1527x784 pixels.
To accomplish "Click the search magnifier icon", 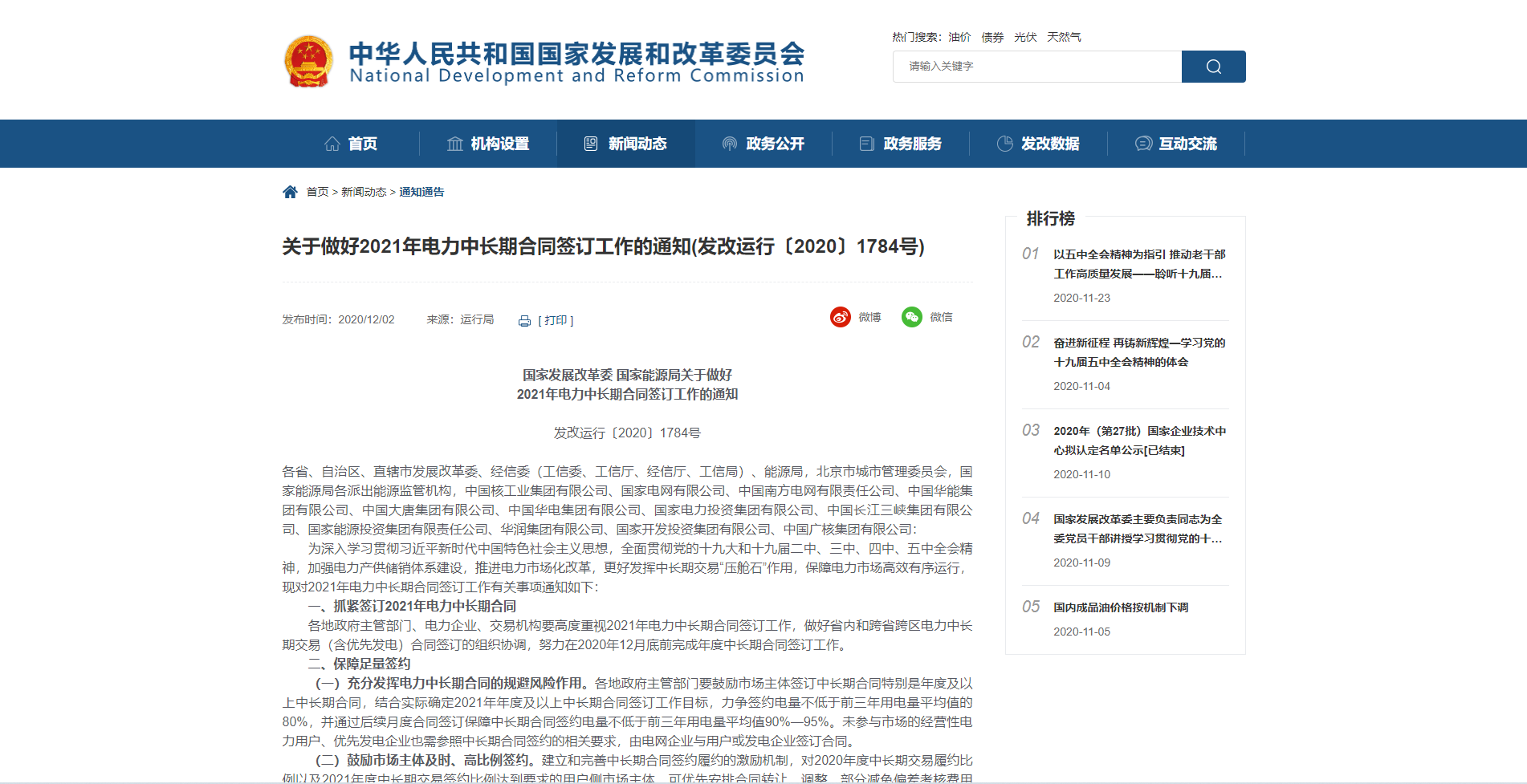I will [1212, 67].
